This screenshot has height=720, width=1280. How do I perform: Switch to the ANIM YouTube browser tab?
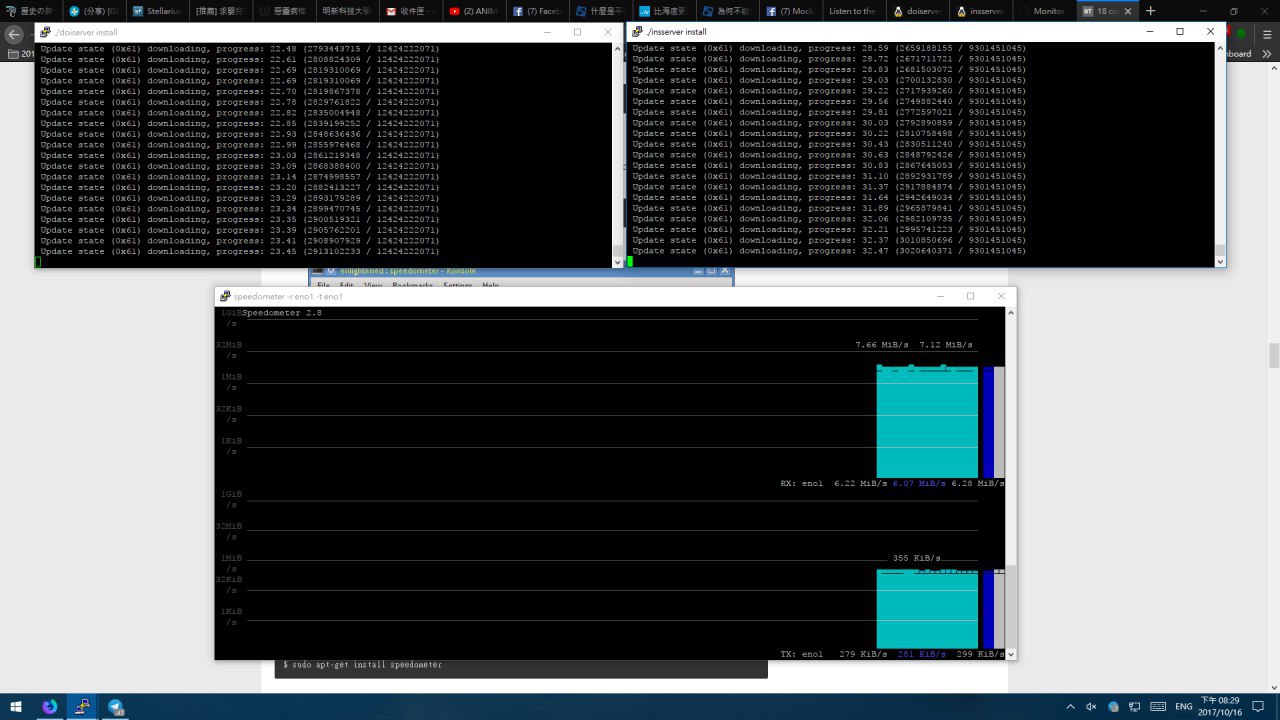coord(475,11)
